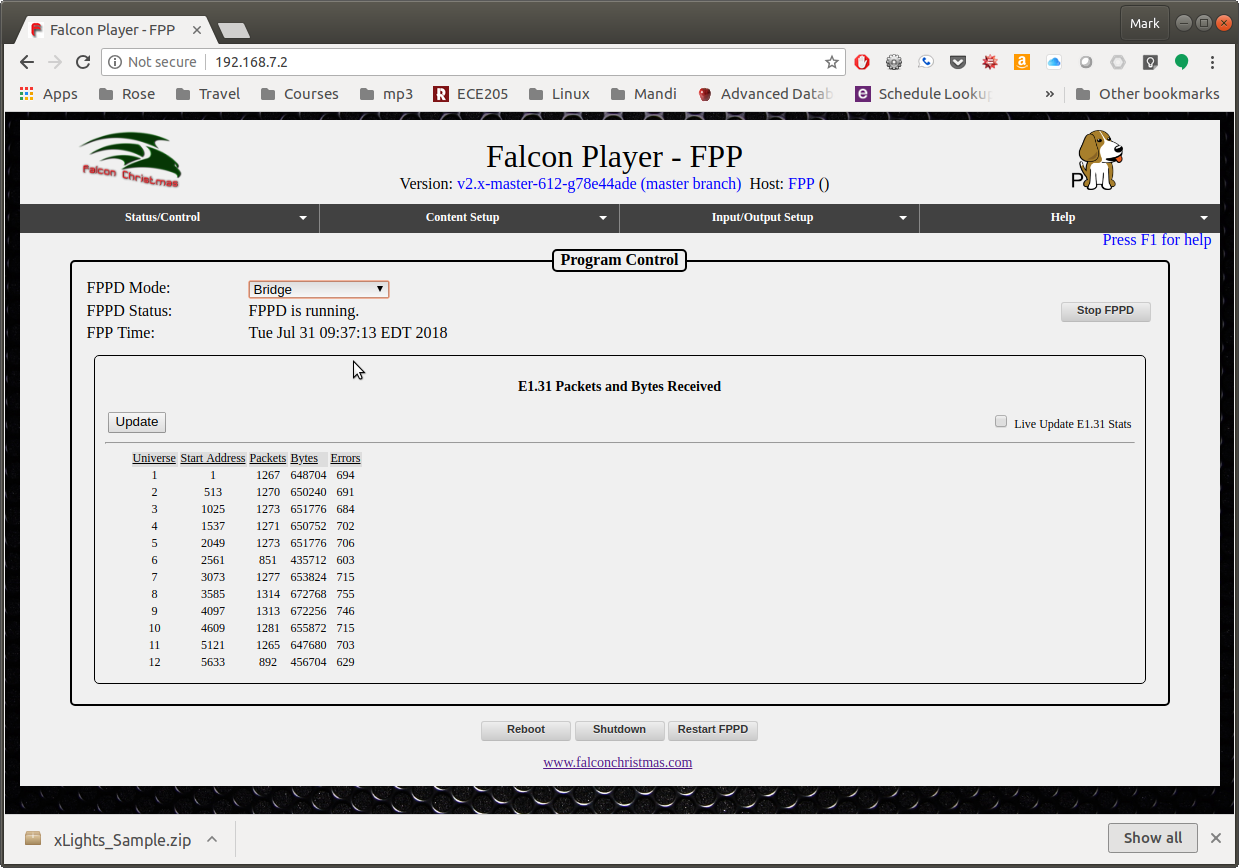Open the FPPD Mode dropdown

point(318,289)
